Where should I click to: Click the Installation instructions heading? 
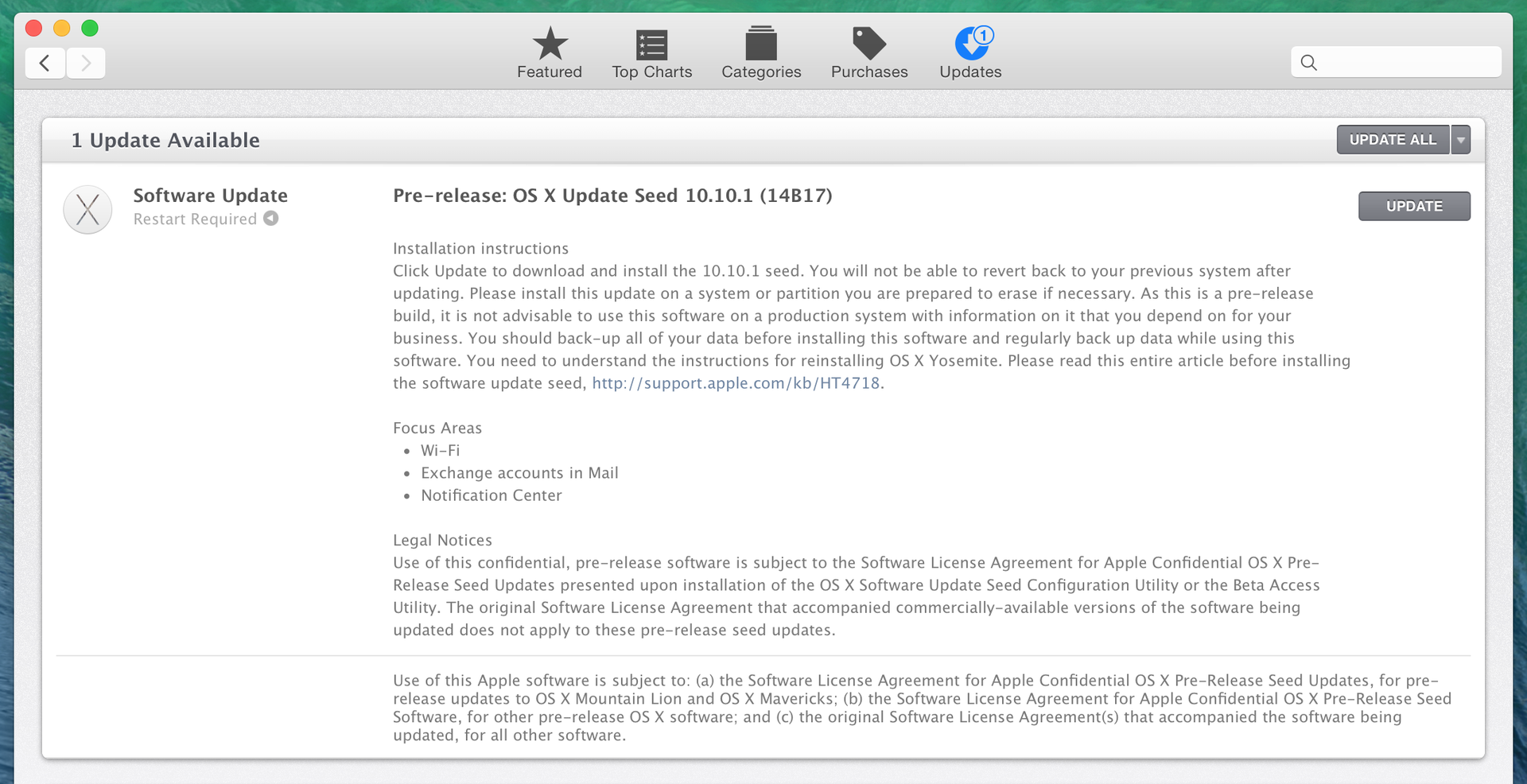[480, 249]
